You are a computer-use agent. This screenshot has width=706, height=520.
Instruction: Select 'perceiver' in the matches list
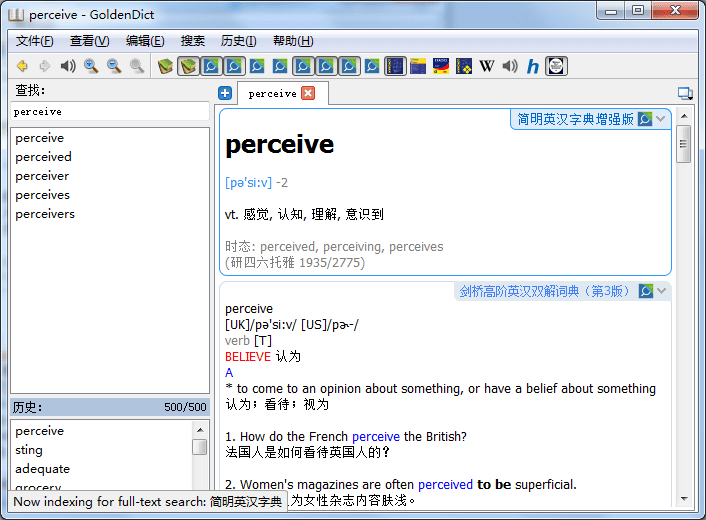tap(42, 176)
